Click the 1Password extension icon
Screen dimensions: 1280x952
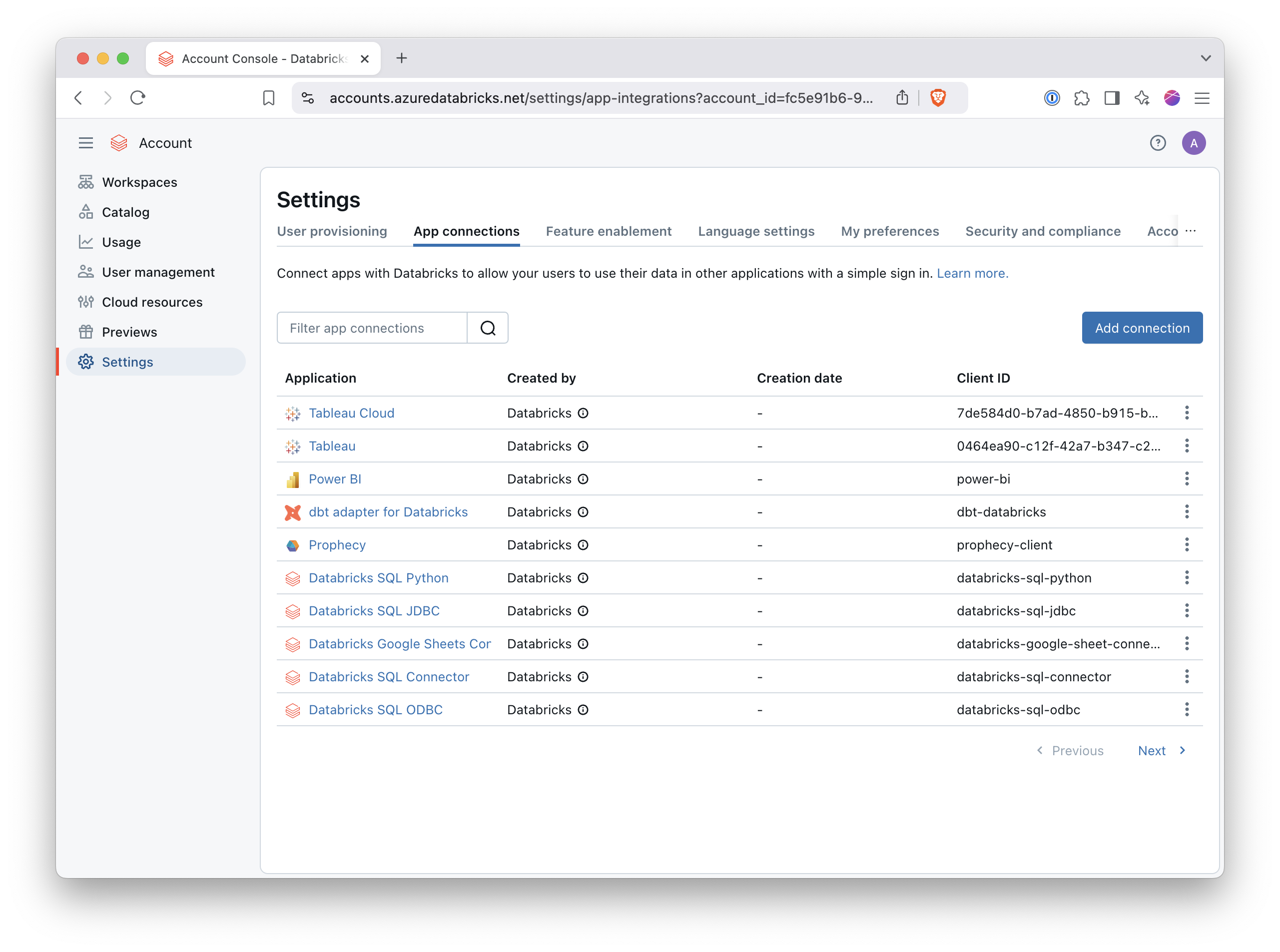(x=1052, y=98)
